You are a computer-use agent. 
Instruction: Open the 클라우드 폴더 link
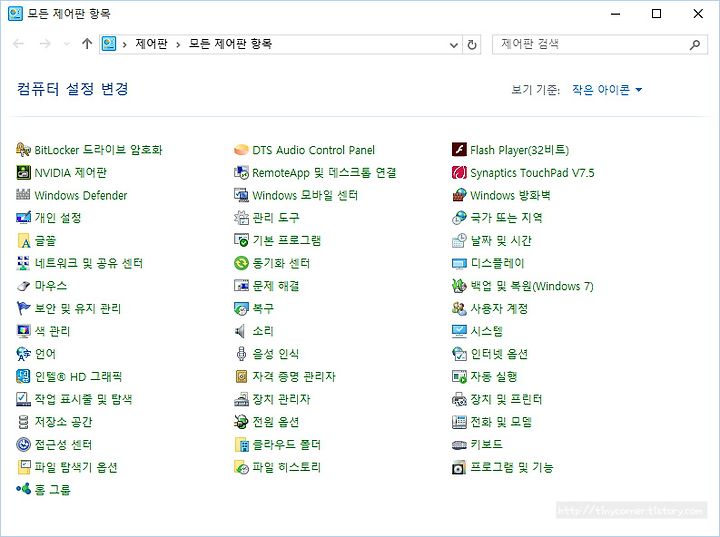coord(287,445)
